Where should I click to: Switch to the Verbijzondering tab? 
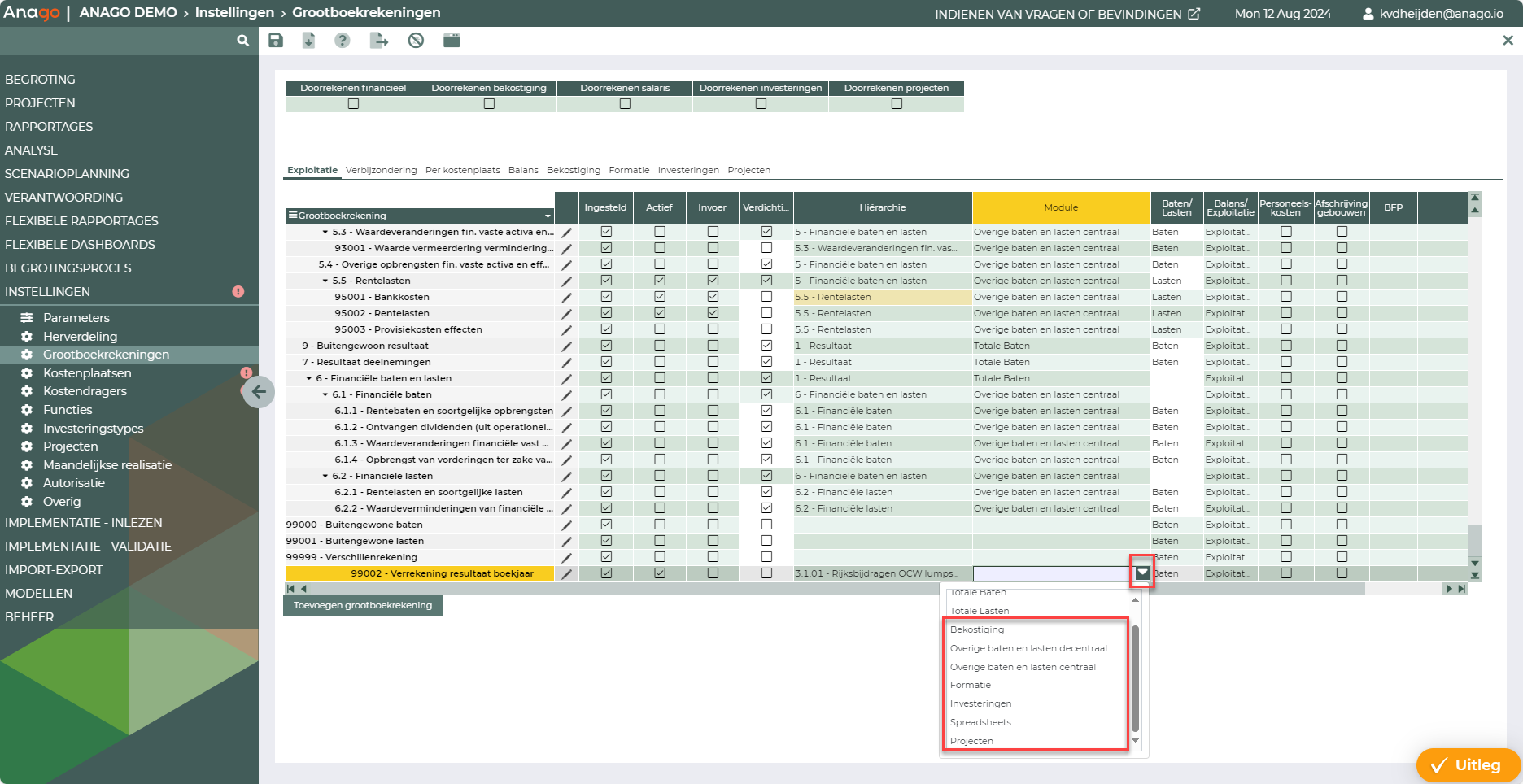point(381,170)
